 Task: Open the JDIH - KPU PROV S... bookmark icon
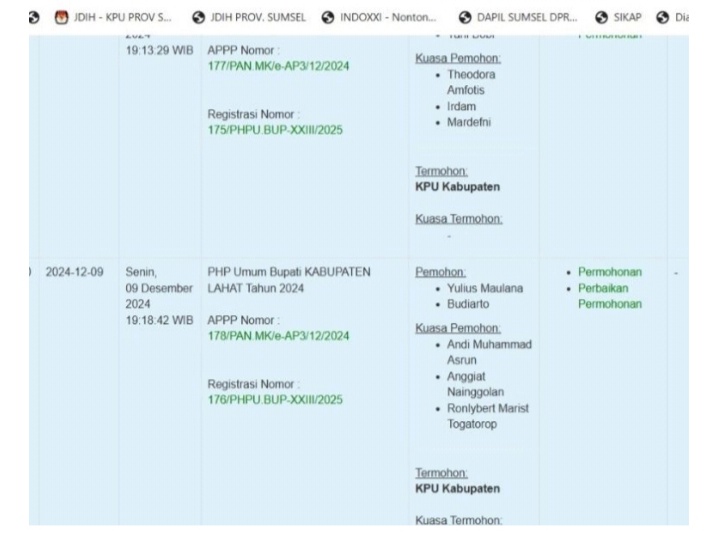(x=61, y=17)
